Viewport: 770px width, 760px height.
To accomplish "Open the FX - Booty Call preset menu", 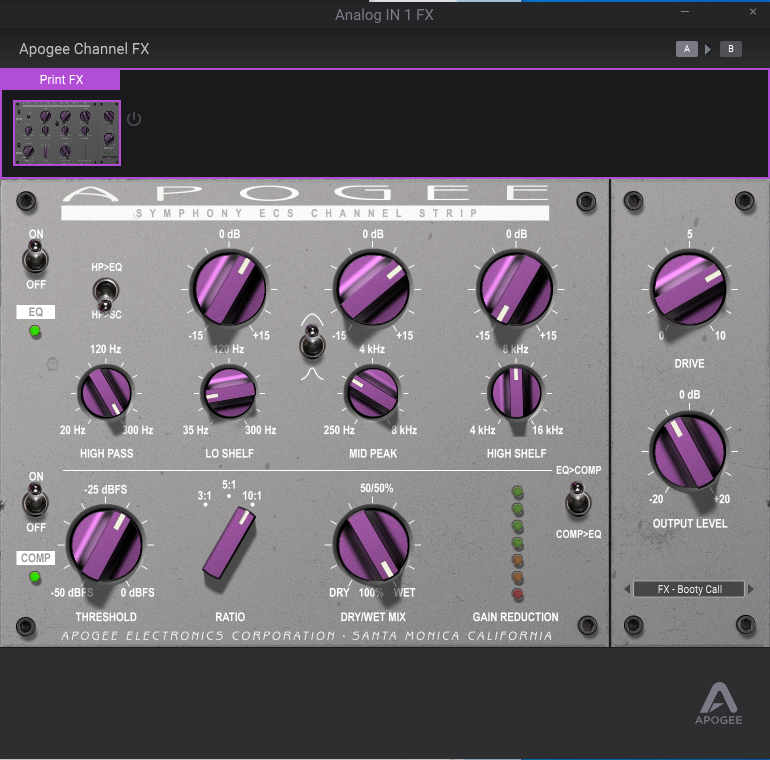I will [x=689, y=589].
